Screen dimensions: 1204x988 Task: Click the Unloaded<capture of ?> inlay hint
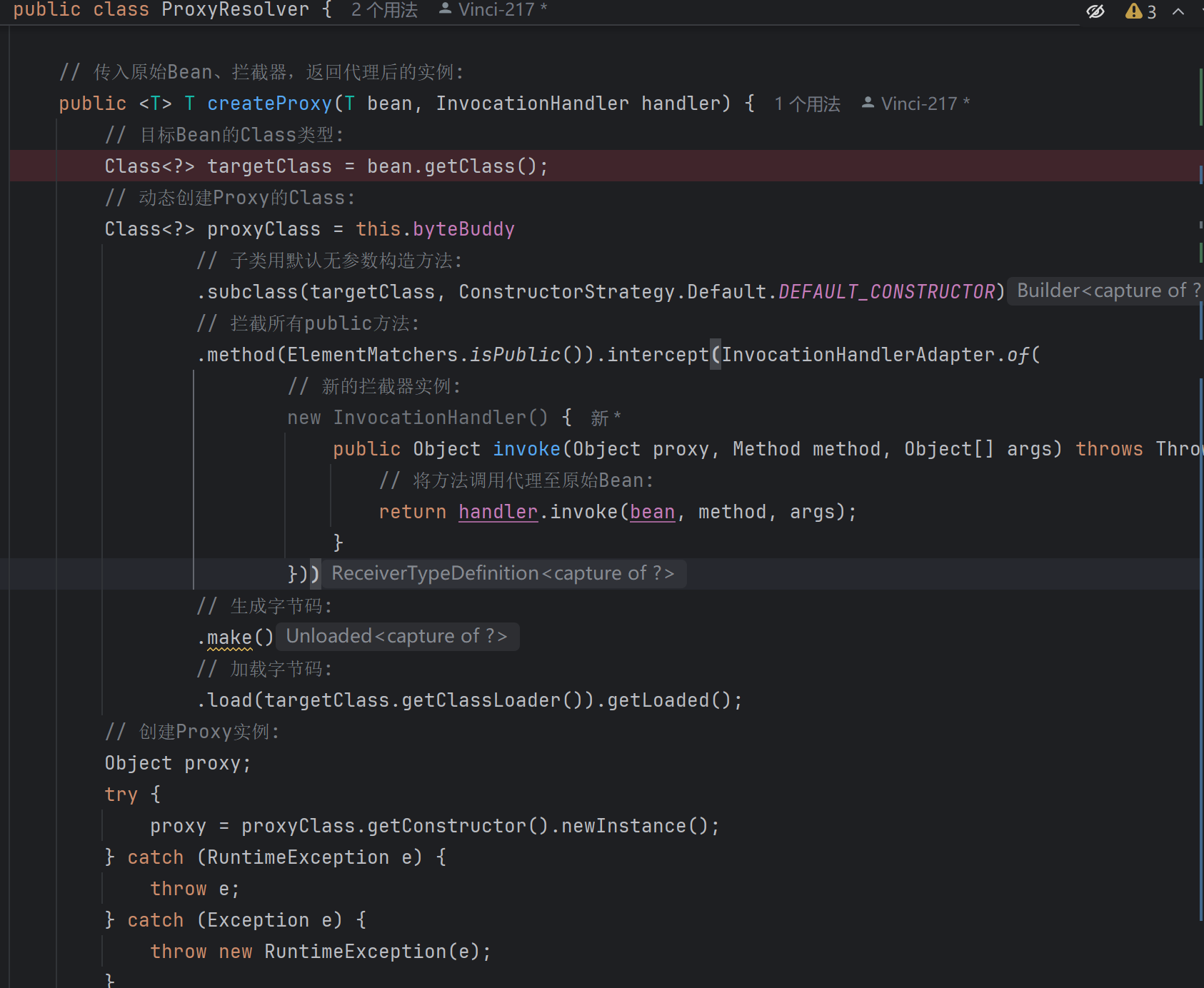point(397,636)
